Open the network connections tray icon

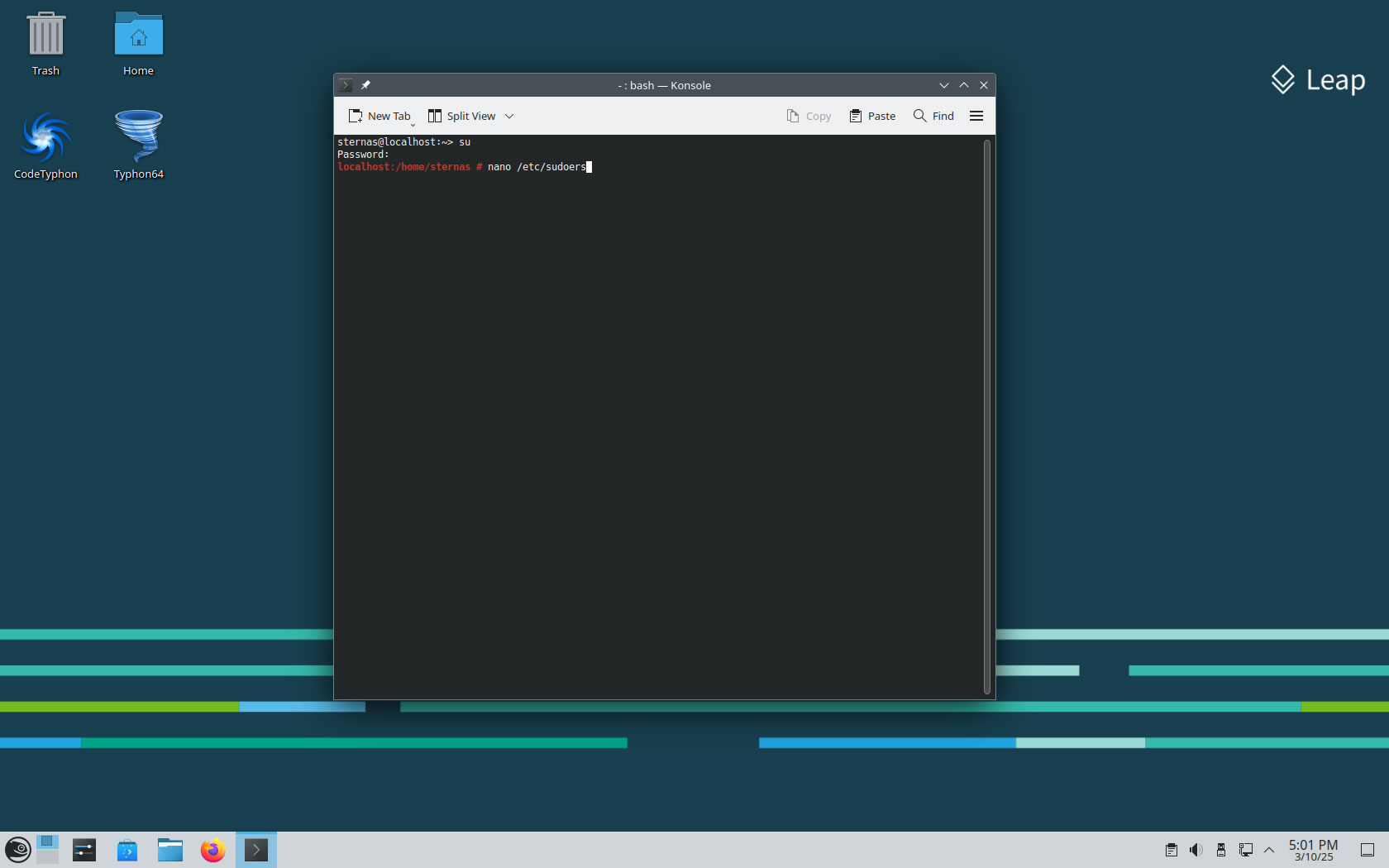point(1245,850)
